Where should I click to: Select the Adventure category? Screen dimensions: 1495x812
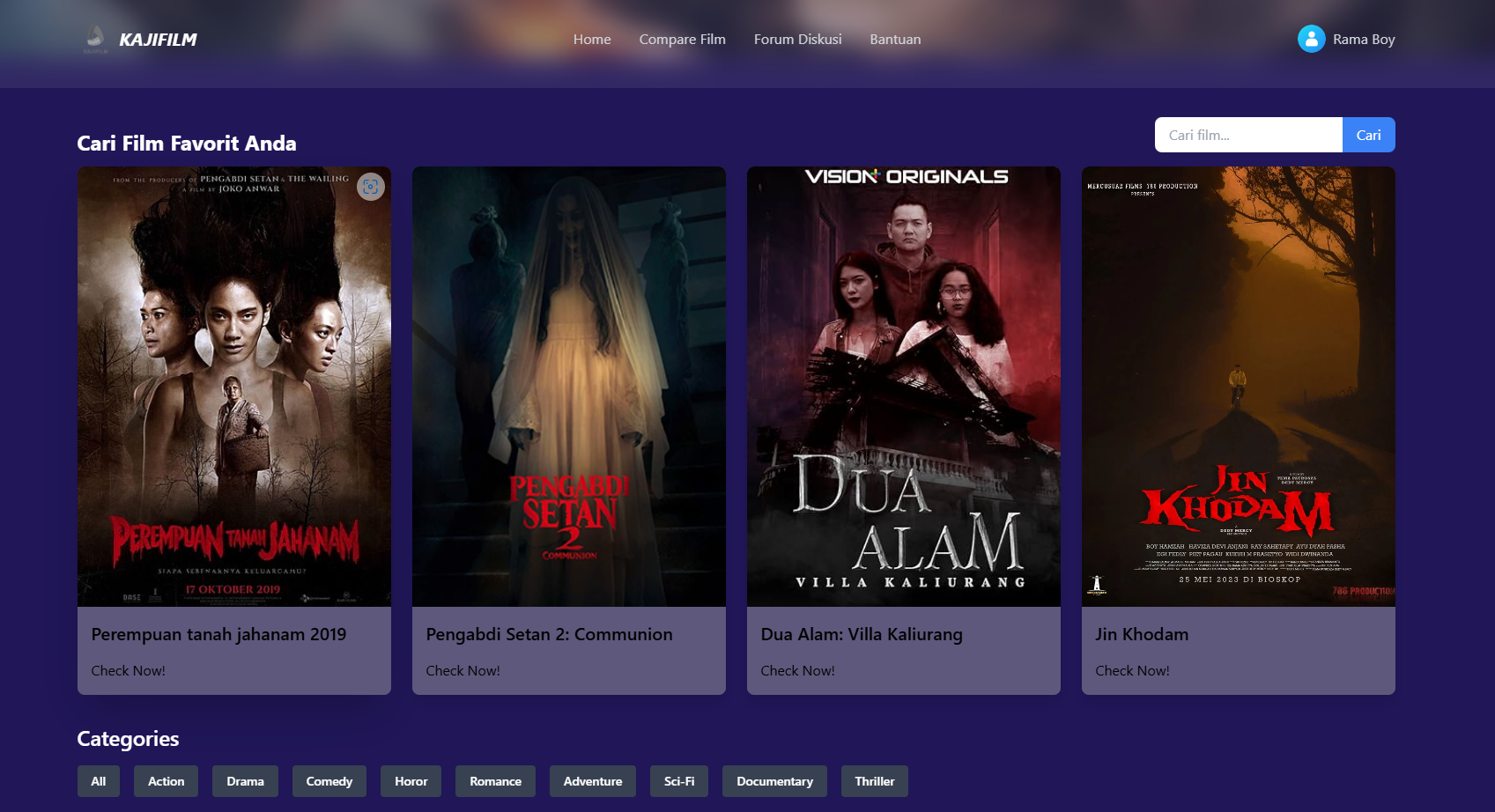pyautogui.click(x=593, y=781)
